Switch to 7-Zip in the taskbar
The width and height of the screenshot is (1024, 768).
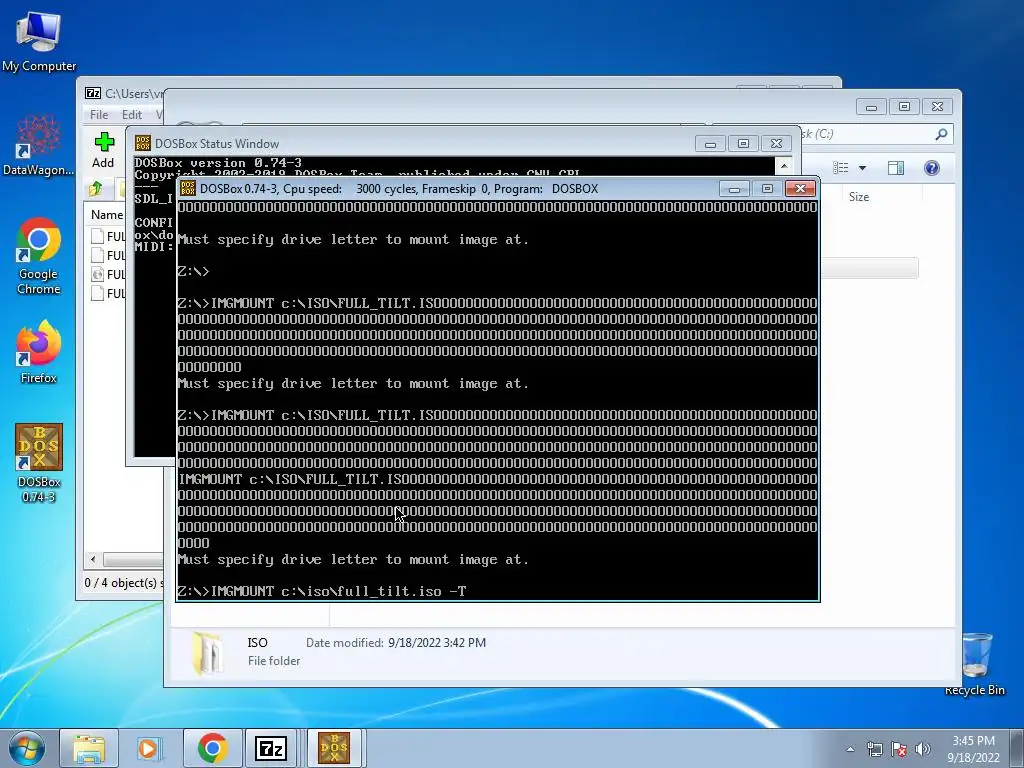[x=271, y=748]
